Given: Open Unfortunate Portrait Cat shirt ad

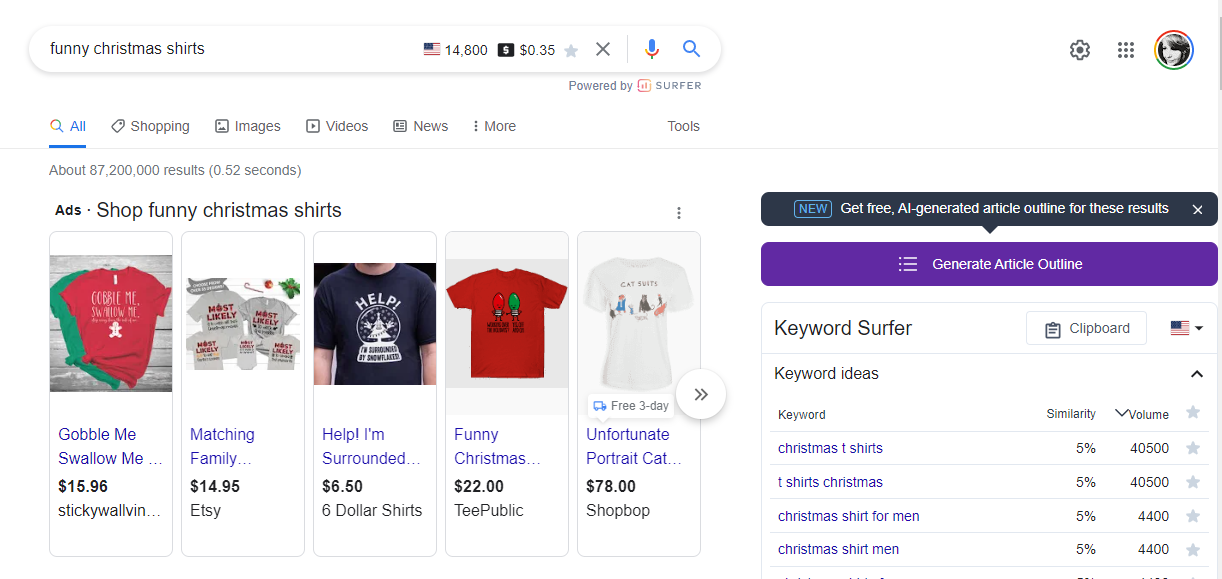Looking at the screenshot, I should pos(634,446).
